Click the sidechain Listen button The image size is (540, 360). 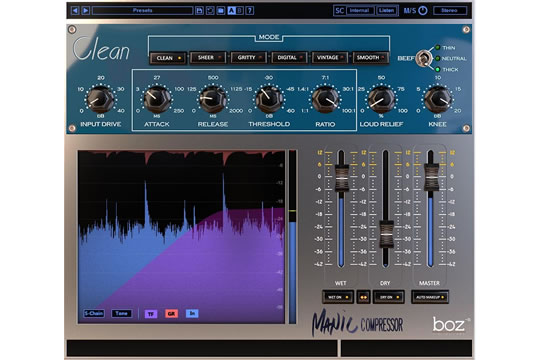[x=386, y=11]
